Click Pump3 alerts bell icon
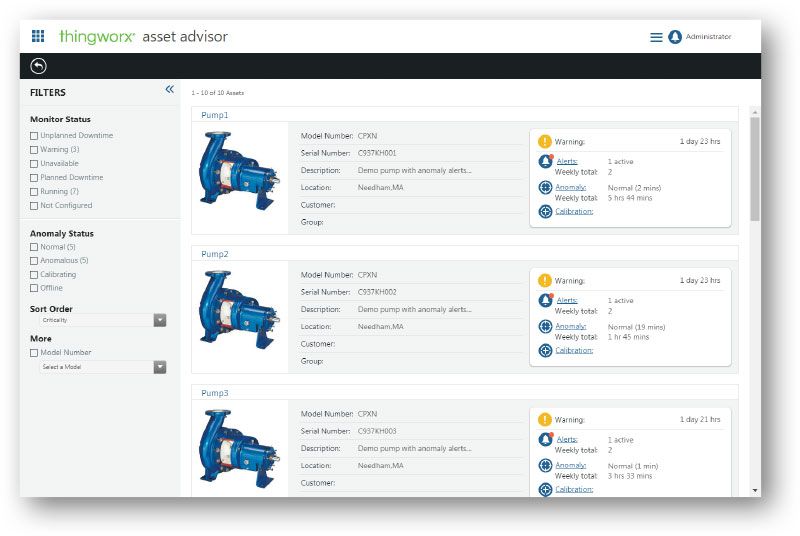This screenshot has height=536, width=800. (545, 439)
